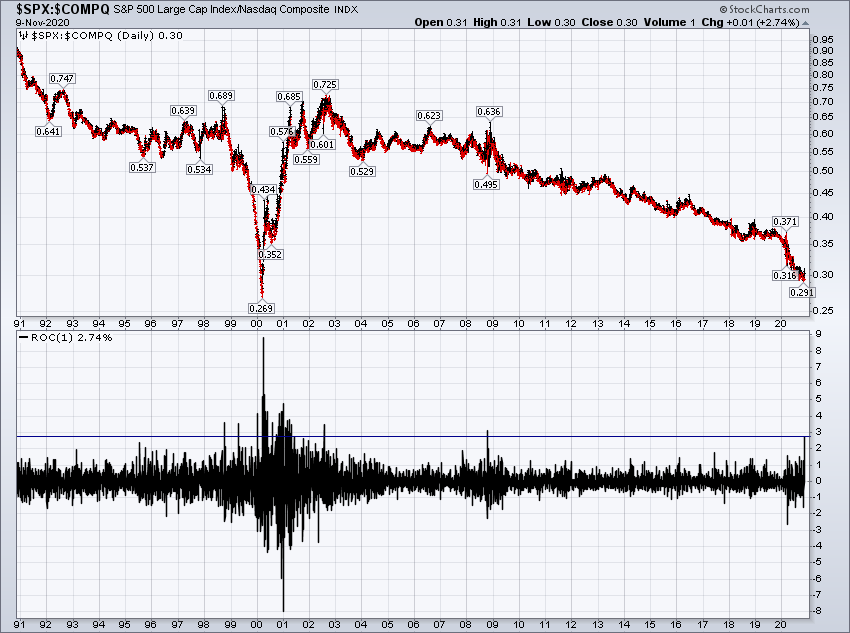Click the 0.529 trough price label
850x633 pixels.
362,171
